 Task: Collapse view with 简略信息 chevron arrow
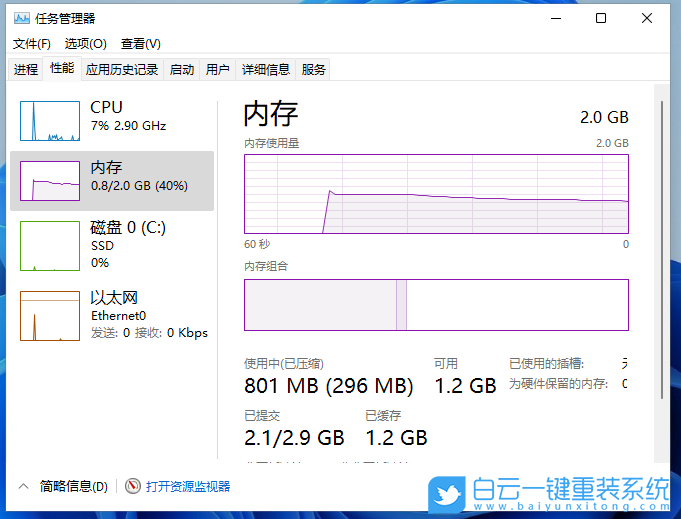tap(24, 486)
